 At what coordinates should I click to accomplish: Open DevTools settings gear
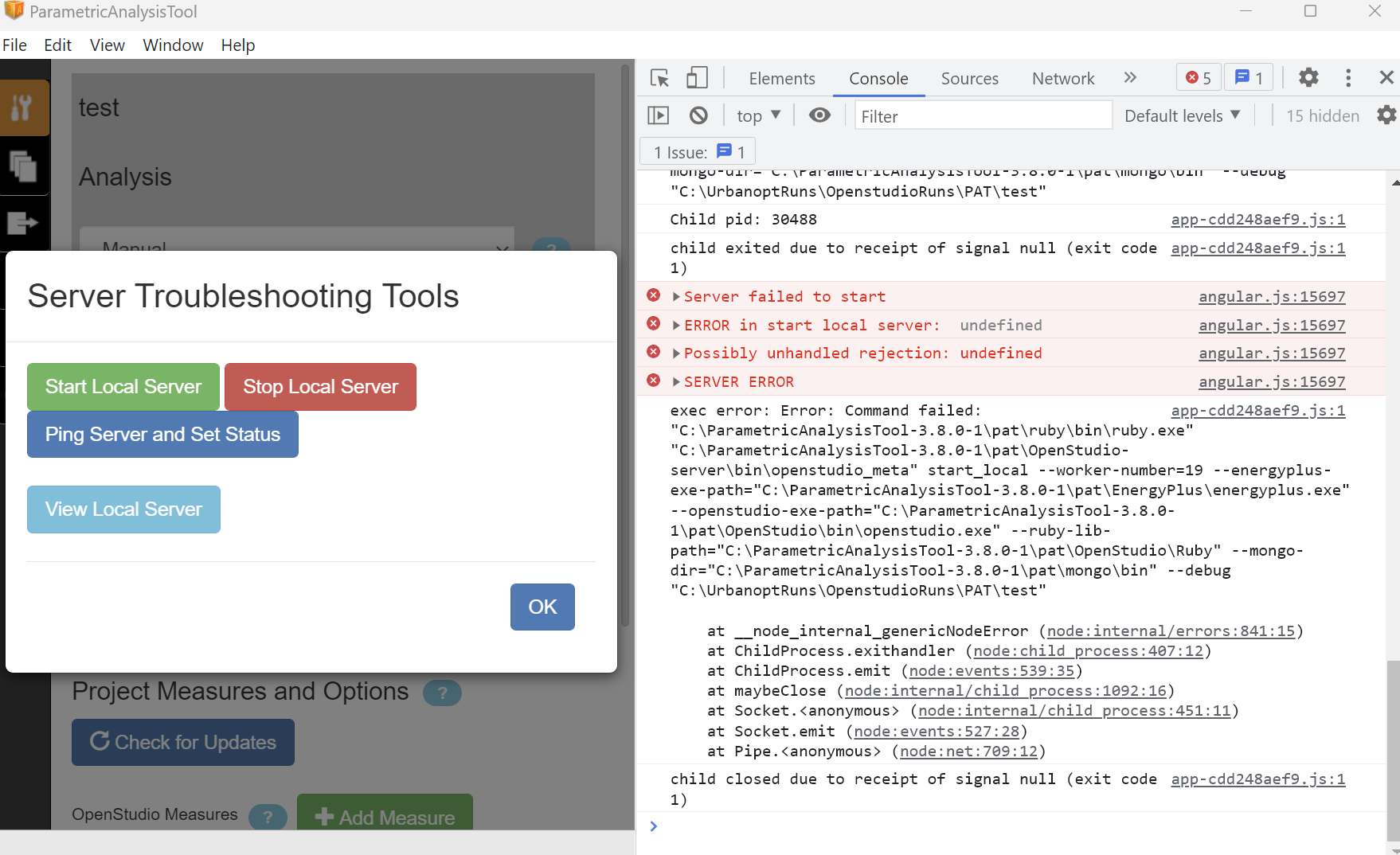(1308, 77)
